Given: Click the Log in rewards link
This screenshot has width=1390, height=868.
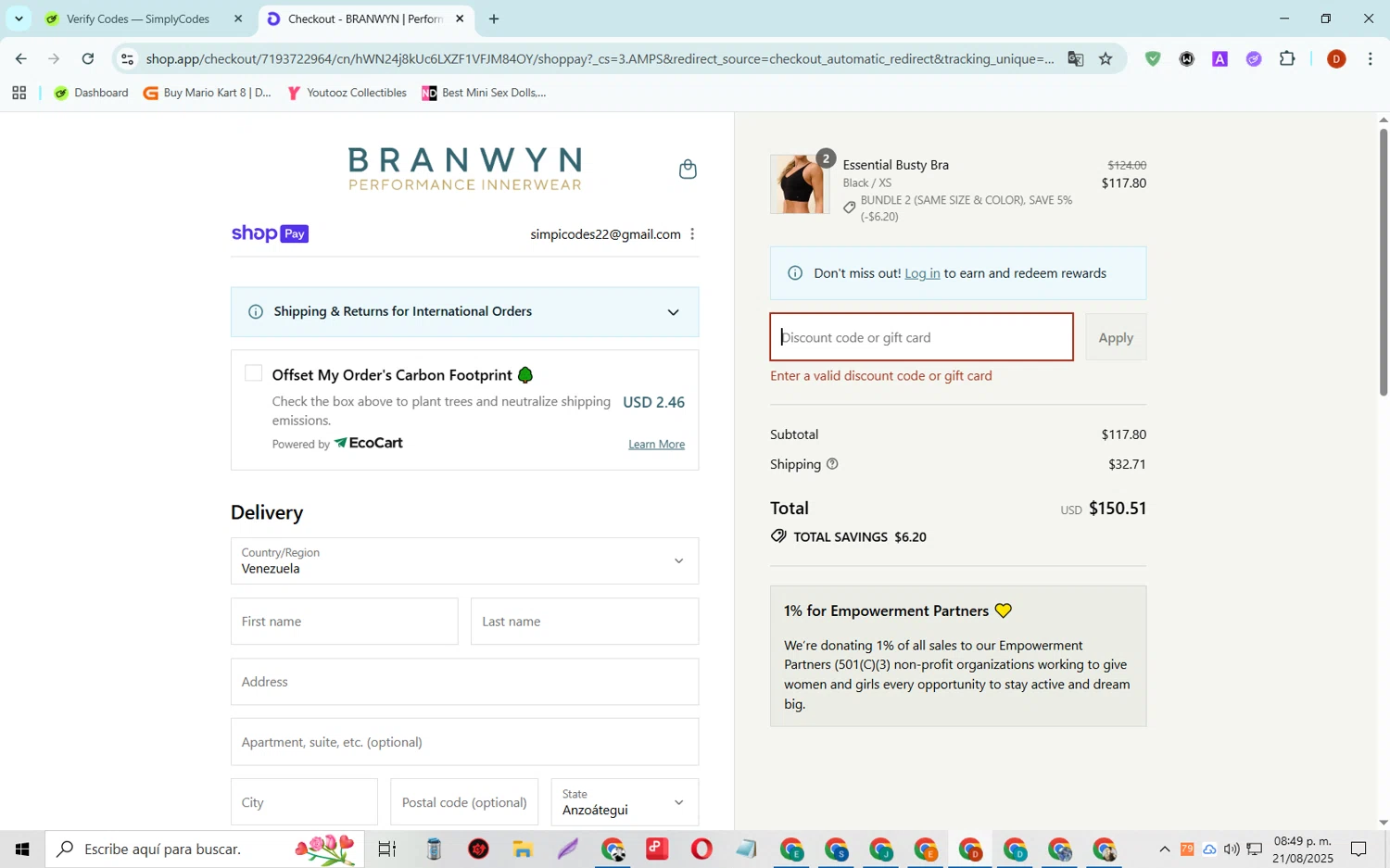Looking at the screenshot, I should click(922, 273).
